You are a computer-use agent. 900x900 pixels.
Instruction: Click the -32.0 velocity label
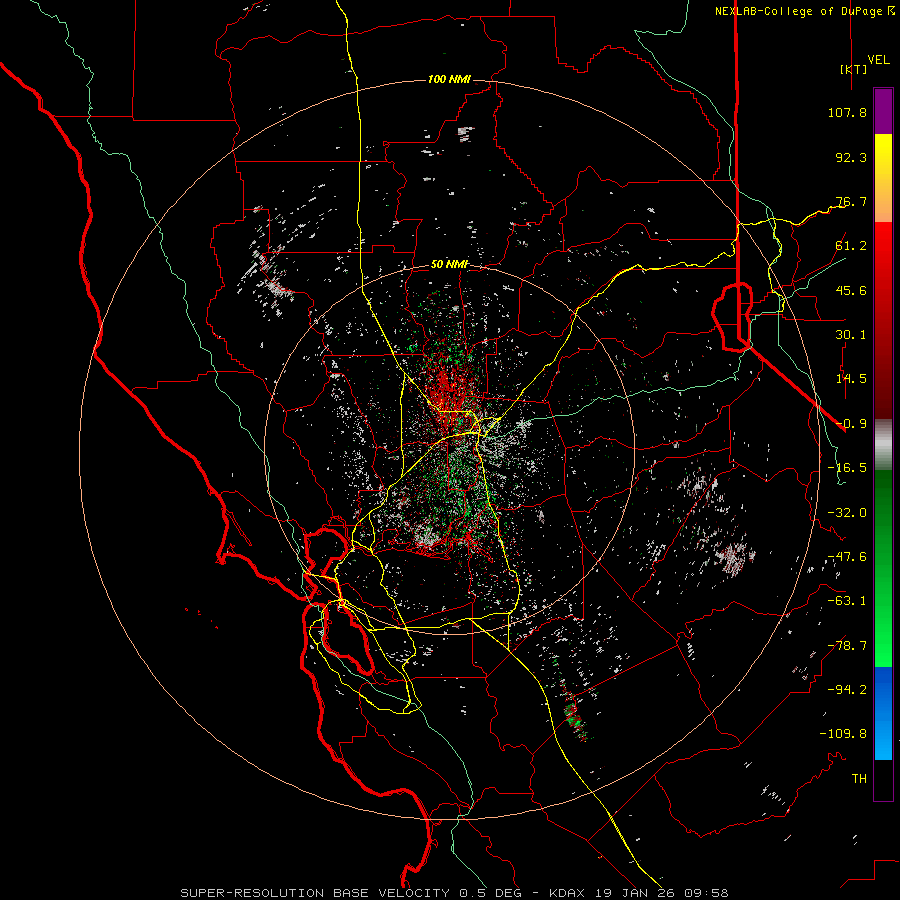[847, 513]
